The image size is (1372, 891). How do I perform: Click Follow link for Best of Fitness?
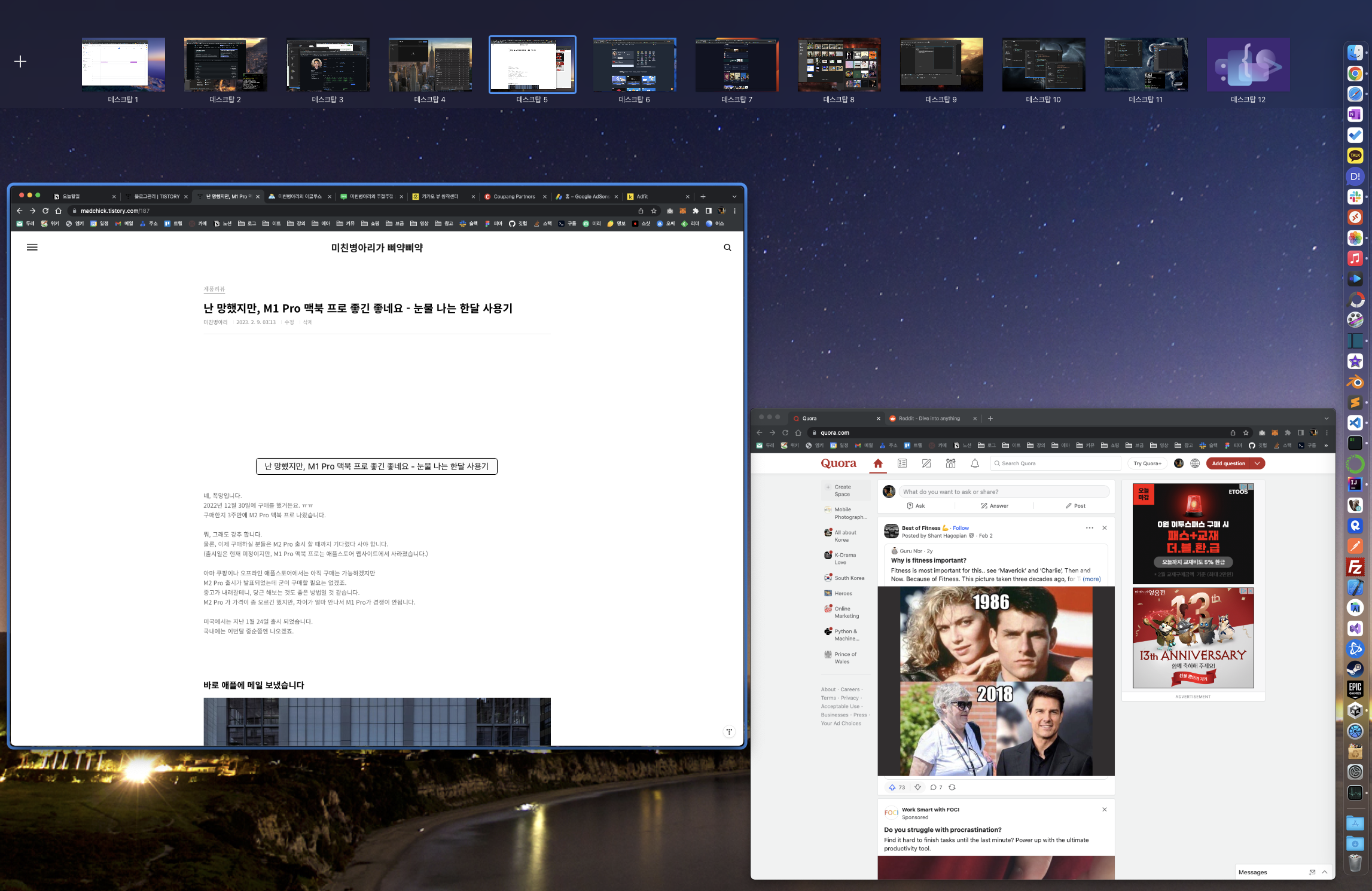(961, 528)
